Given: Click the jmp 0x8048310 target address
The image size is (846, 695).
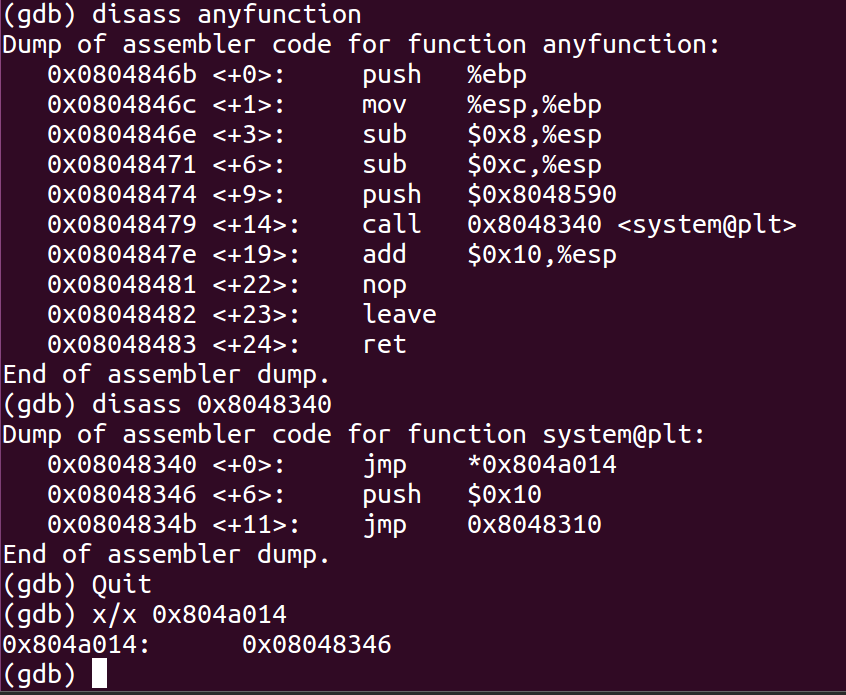Looking at the screenshot, I should 534,524.
